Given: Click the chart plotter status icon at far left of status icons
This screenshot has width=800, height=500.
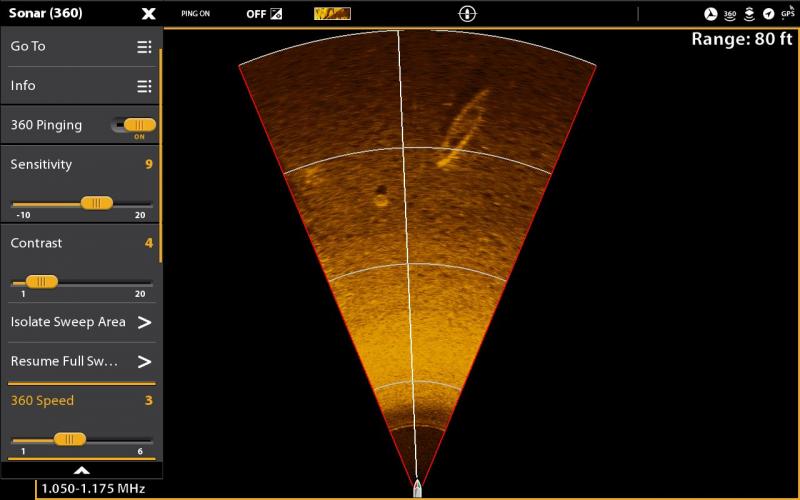Looking at the screenshot, I should [711, 14].
